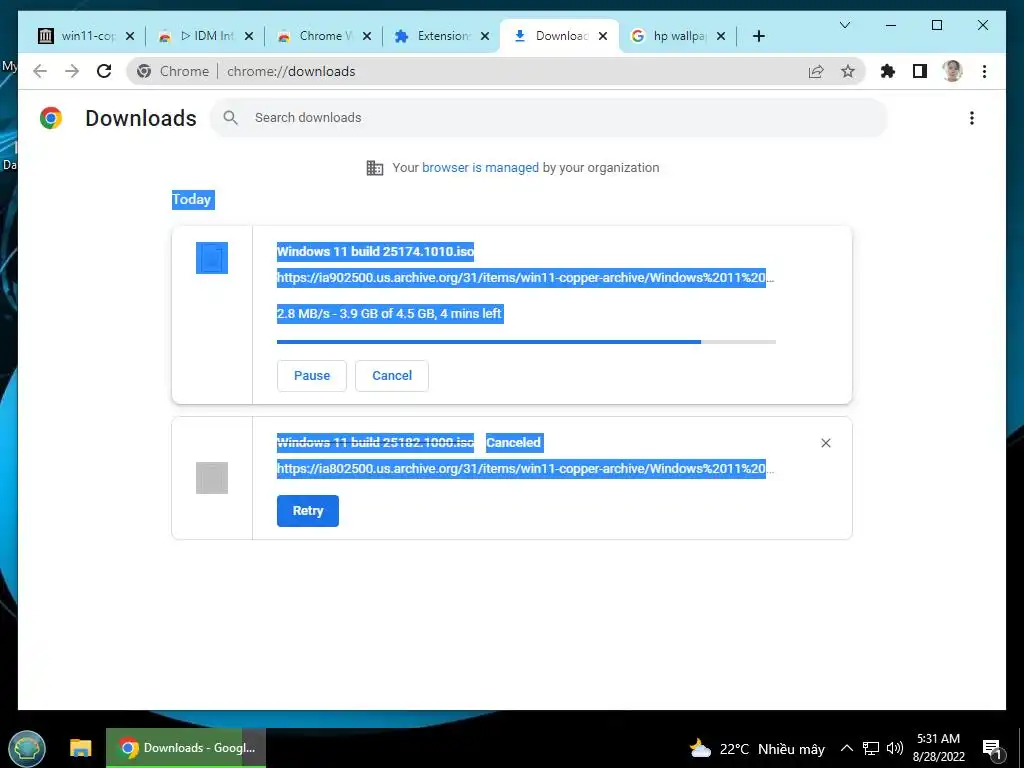Click file icon of build 25174.1010.iso

[212, 258]
